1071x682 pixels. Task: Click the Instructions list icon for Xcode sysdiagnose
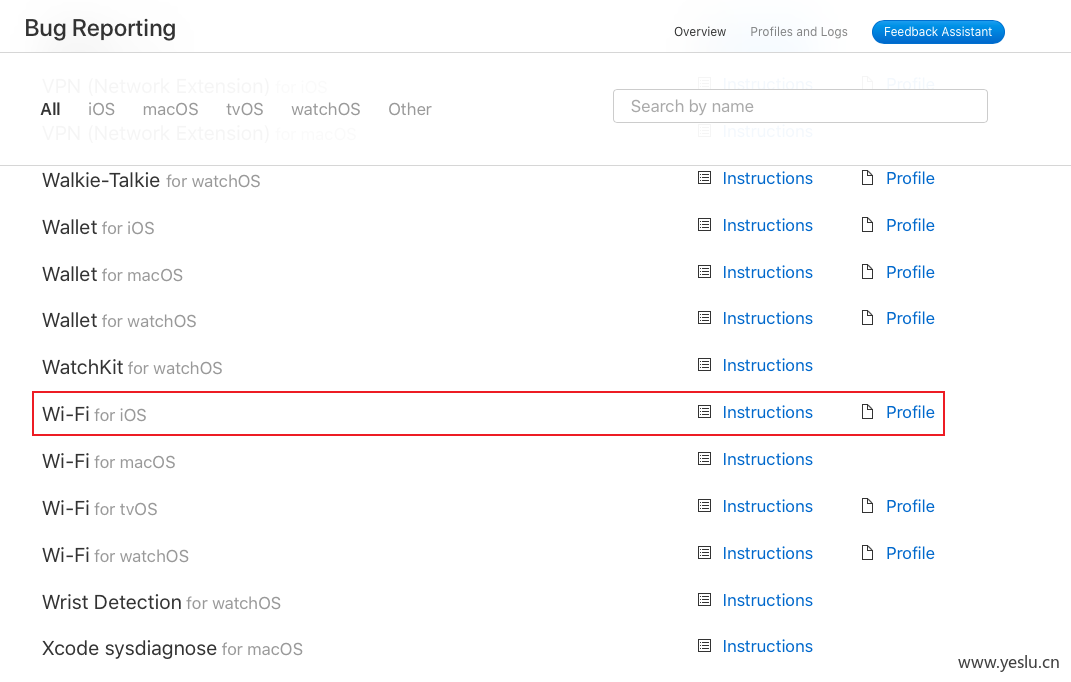pos(704,646)
